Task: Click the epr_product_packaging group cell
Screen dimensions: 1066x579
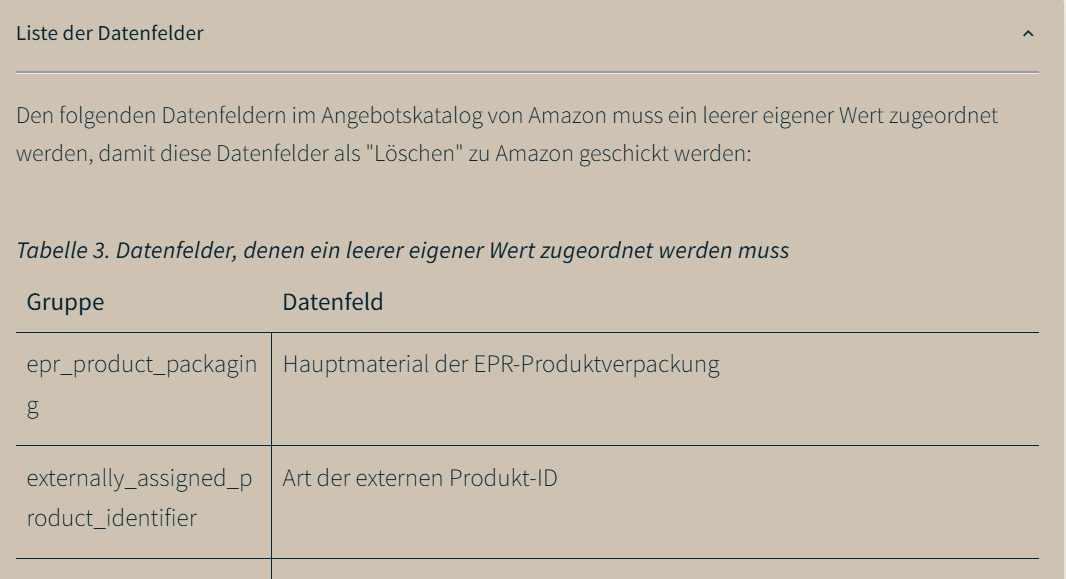Action: [x=141, y=385]
